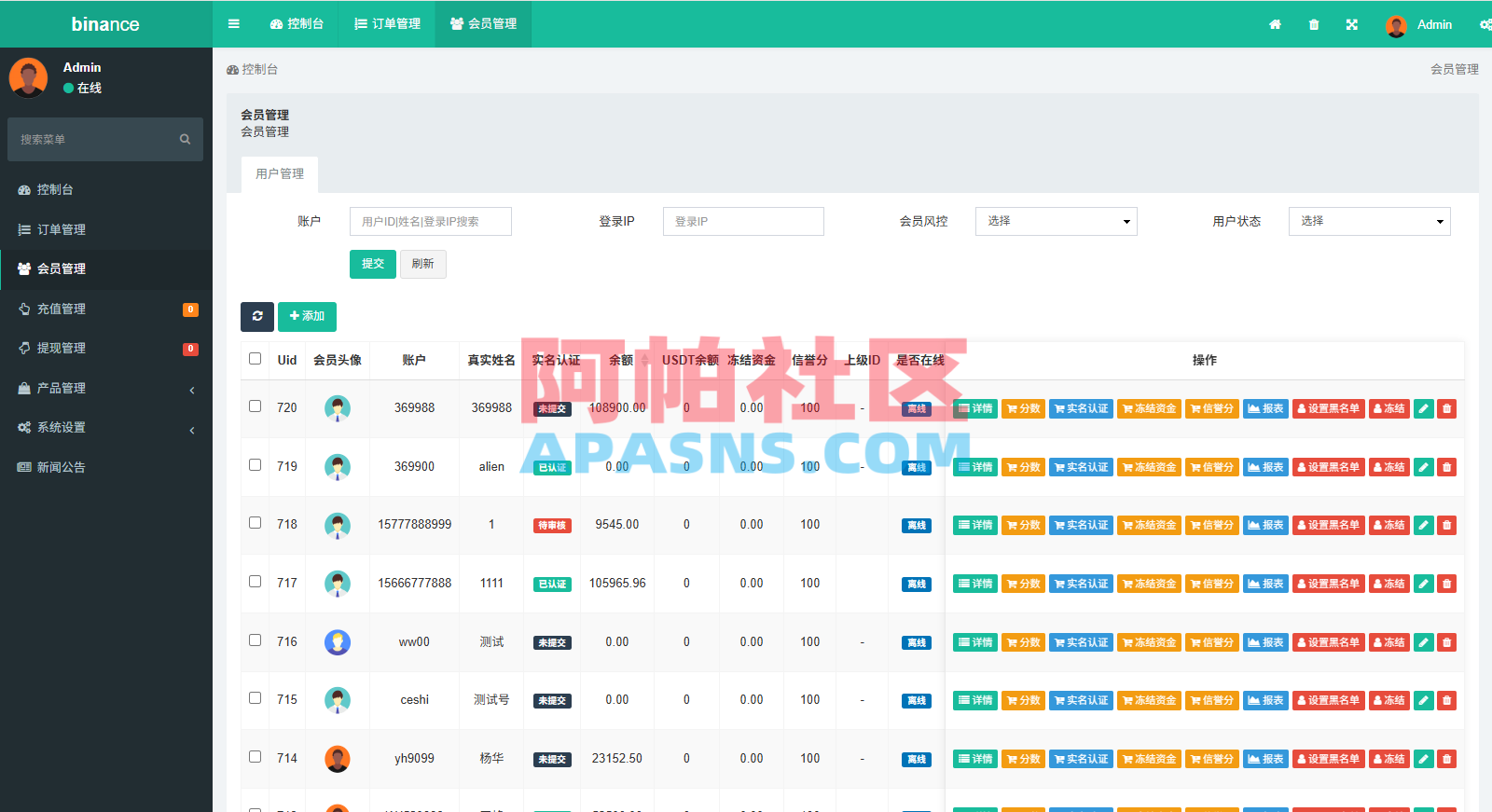Check the checkbox for Uid 720
Screen dimensions: 1492x812
[256, 406]
